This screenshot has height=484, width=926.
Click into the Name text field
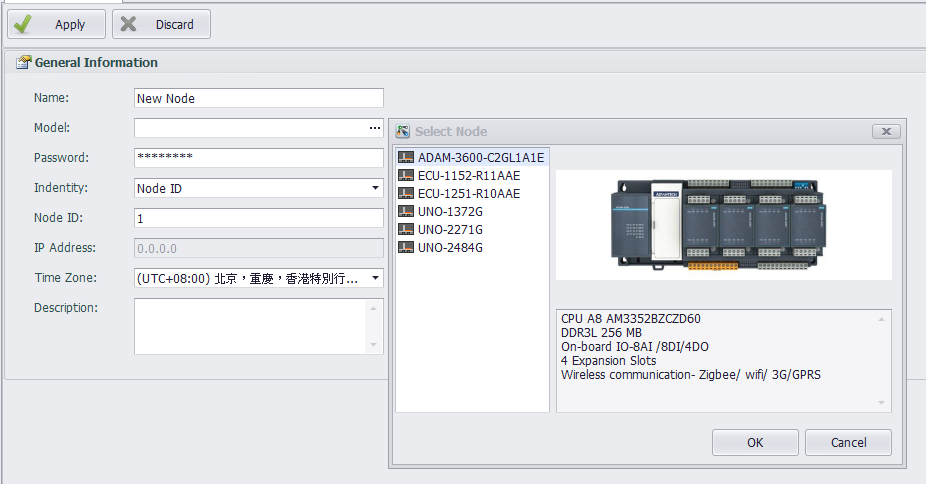(x=258, y=98)
